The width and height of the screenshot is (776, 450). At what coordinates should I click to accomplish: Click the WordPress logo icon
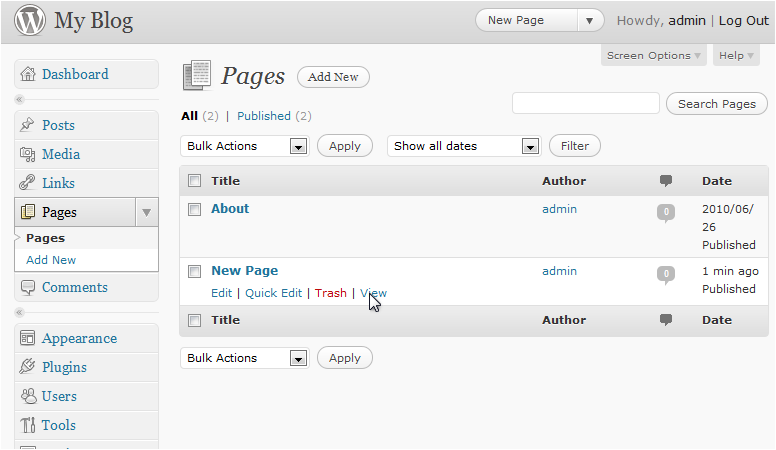click(30, 20)
